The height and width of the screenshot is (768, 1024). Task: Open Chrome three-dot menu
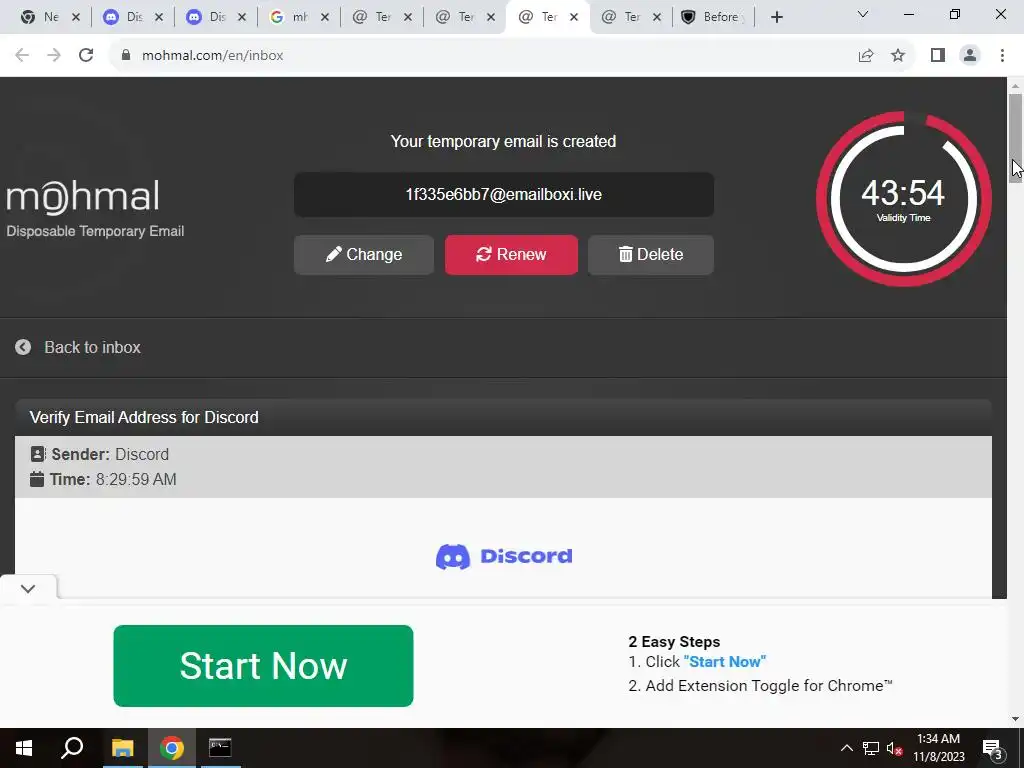(1002, 56)
